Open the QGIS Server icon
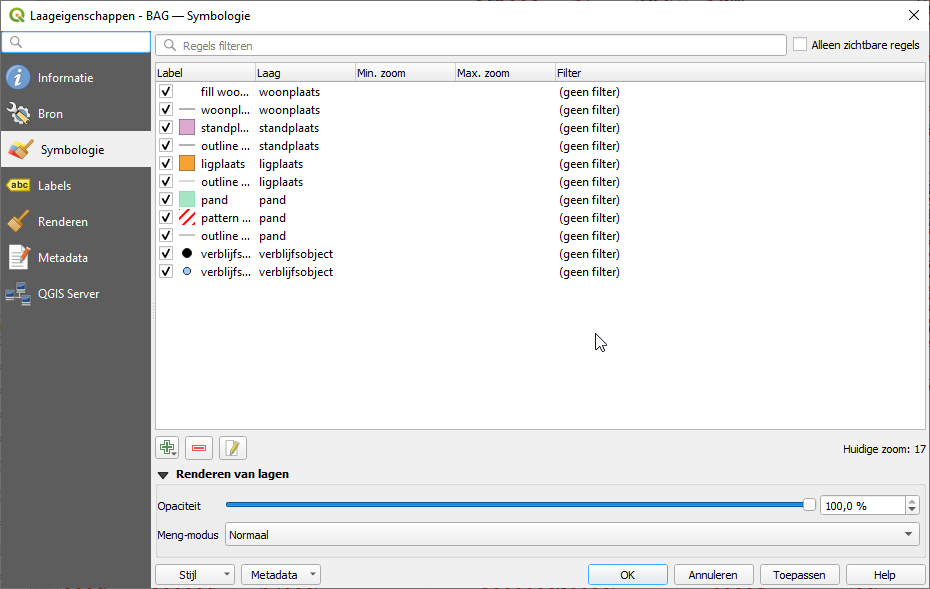The height and width of the screenshot is (589, 930). pos(18,294)
